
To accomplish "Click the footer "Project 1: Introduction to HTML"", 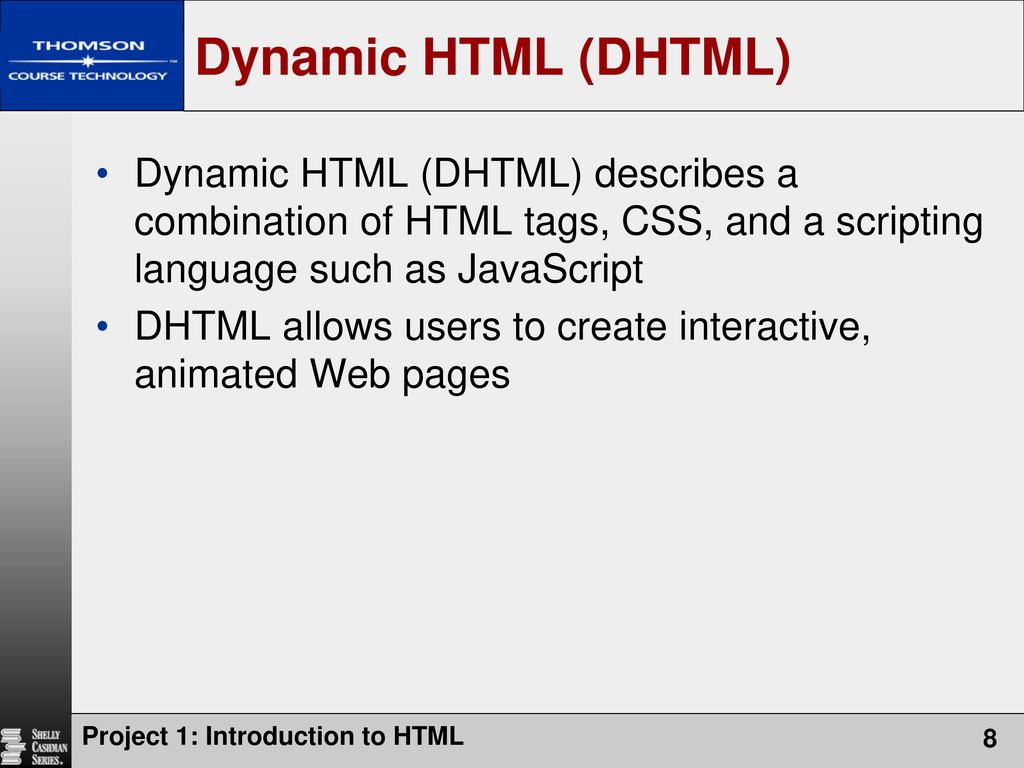I will (273, 737).
